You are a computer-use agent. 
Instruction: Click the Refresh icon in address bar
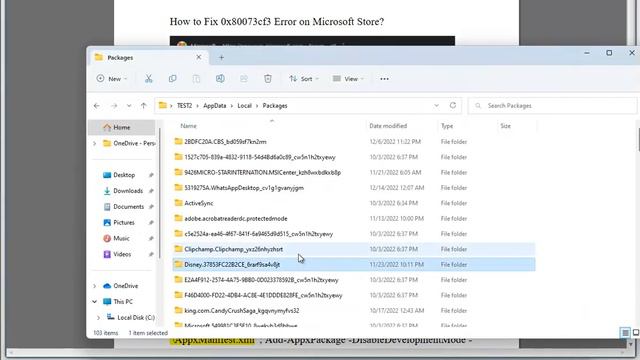[453, 105]
